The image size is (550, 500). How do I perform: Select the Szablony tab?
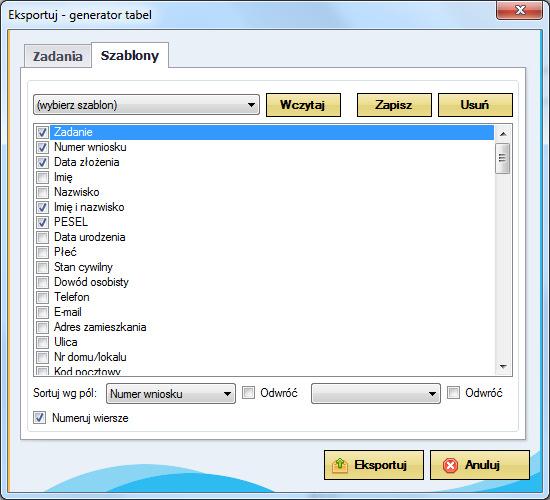tap(130, 55)
